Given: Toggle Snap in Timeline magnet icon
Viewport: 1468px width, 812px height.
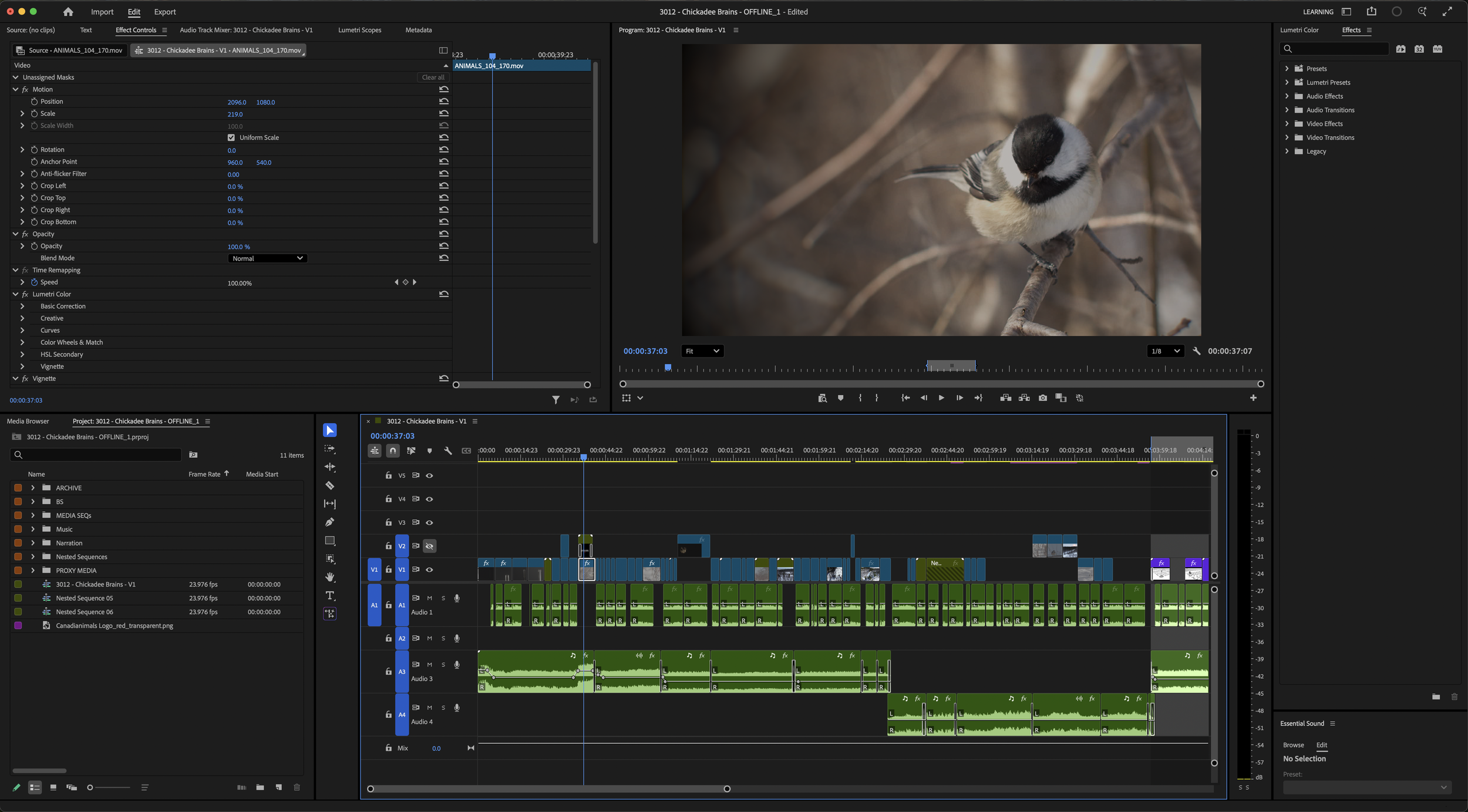Looking at the screenshot, I should (x=393, y=450).
